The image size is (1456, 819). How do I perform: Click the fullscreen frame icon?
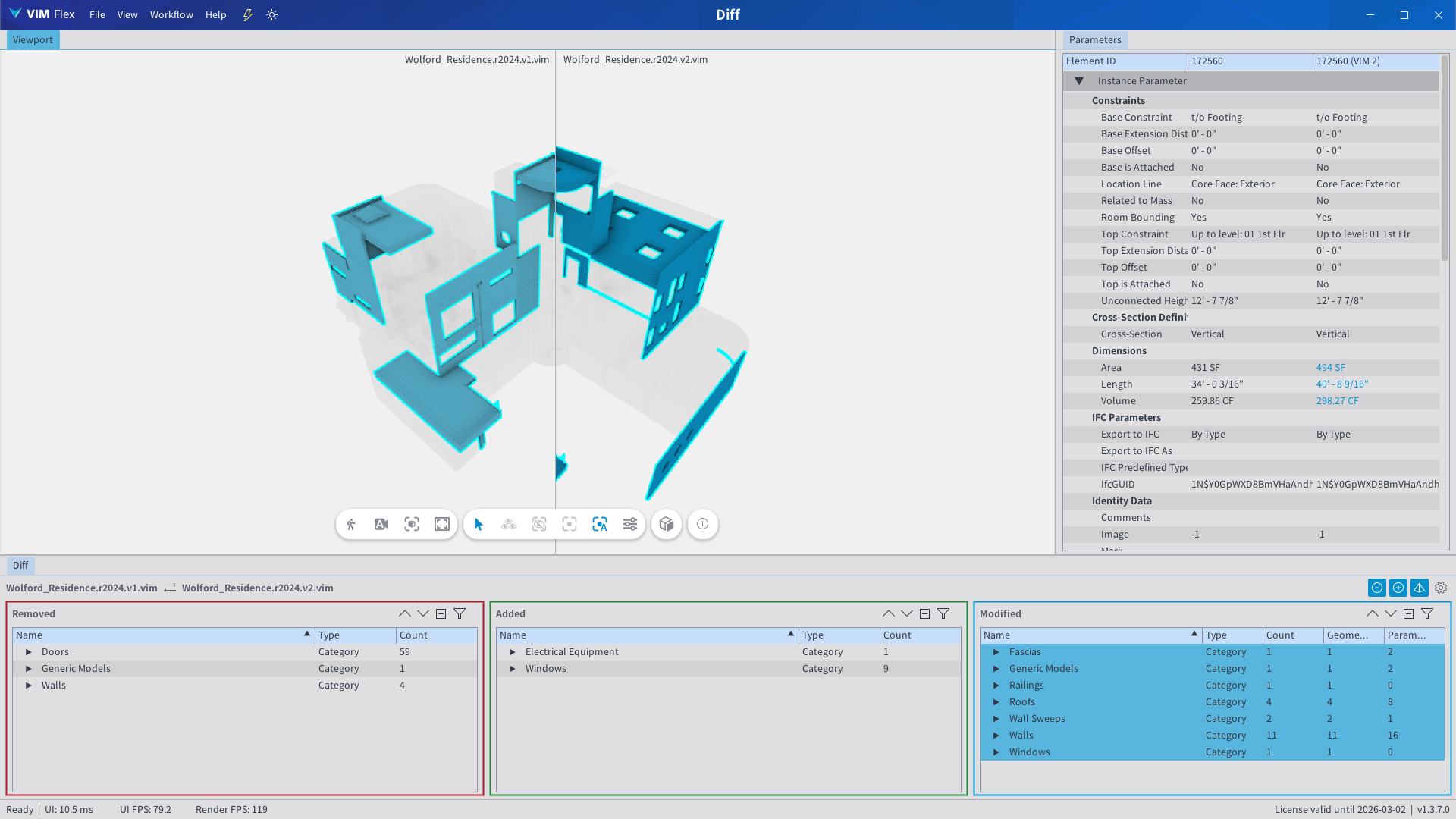pyautogui.click(x=442, y=524)
